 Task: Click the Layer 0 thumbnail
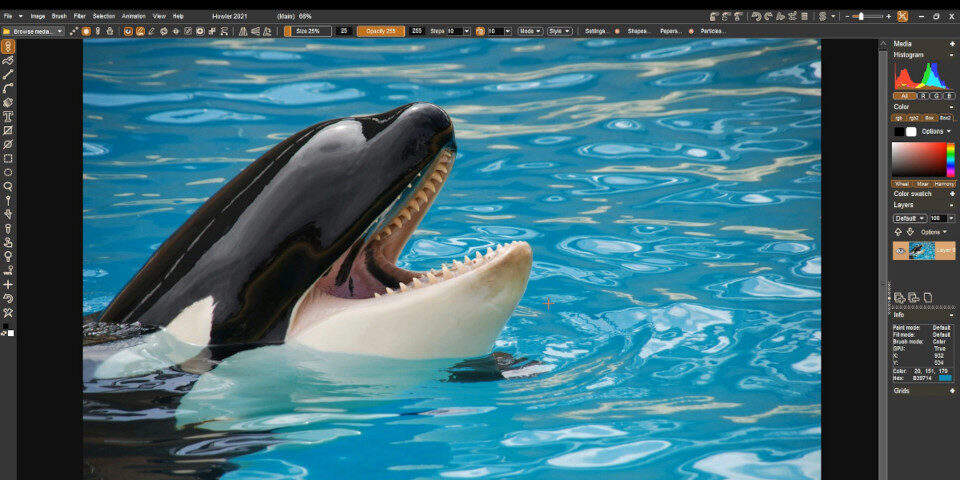click(x=921, y=250)
